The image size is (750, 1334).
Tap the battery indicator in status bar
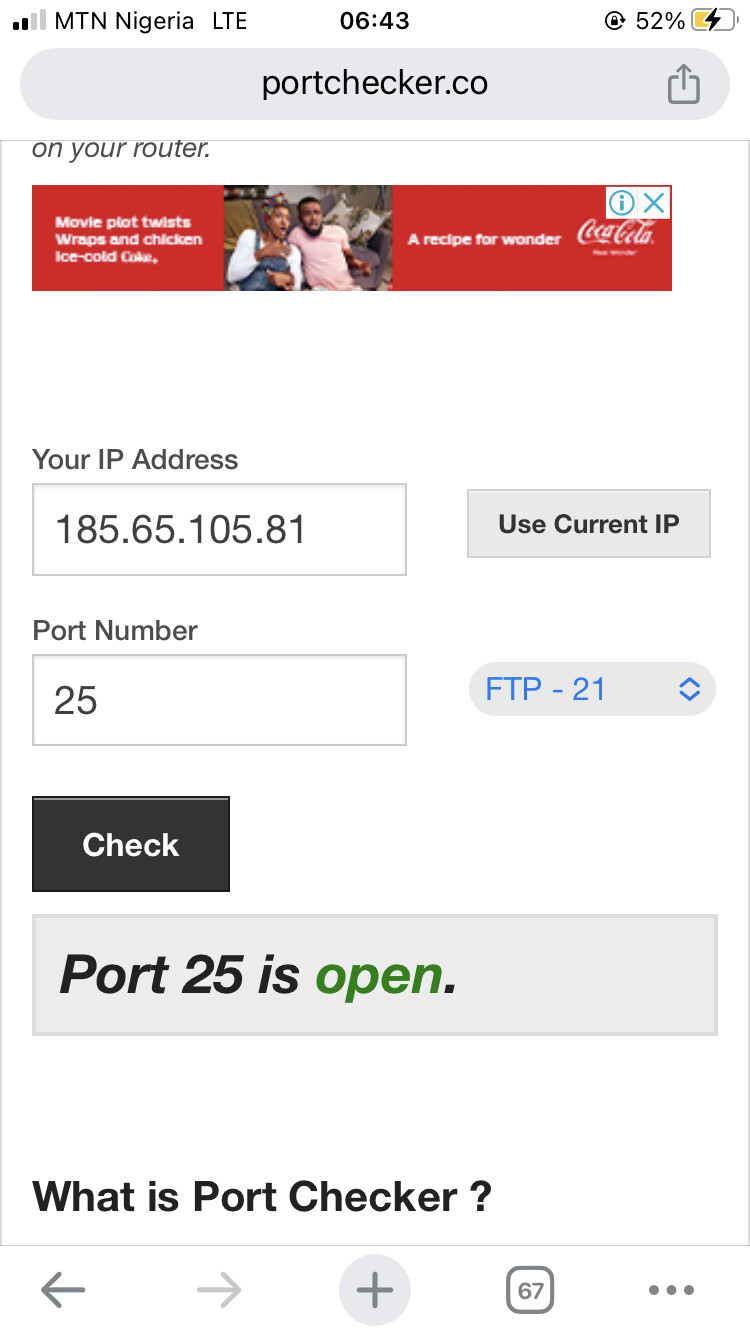[x=720, y=21]
